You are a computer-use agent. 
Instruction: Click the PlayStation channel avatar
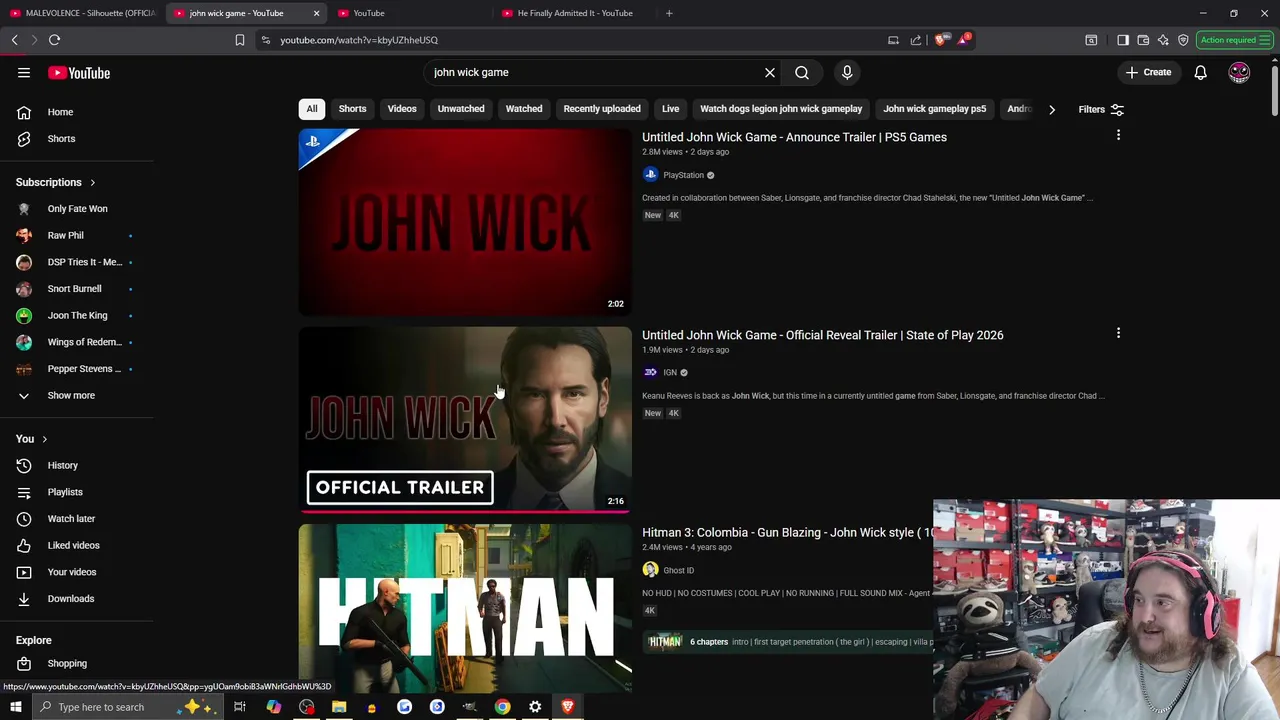[x=650, y=175]
